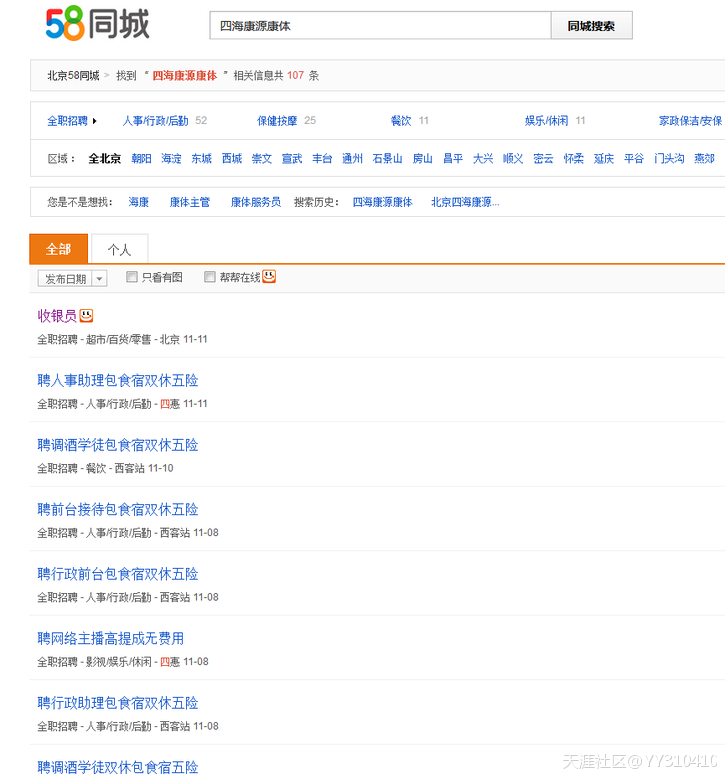Select the 燕郊 district
The height and width of the screenshot is (779, 725).
pyautogui.click(x=704, y=158)
